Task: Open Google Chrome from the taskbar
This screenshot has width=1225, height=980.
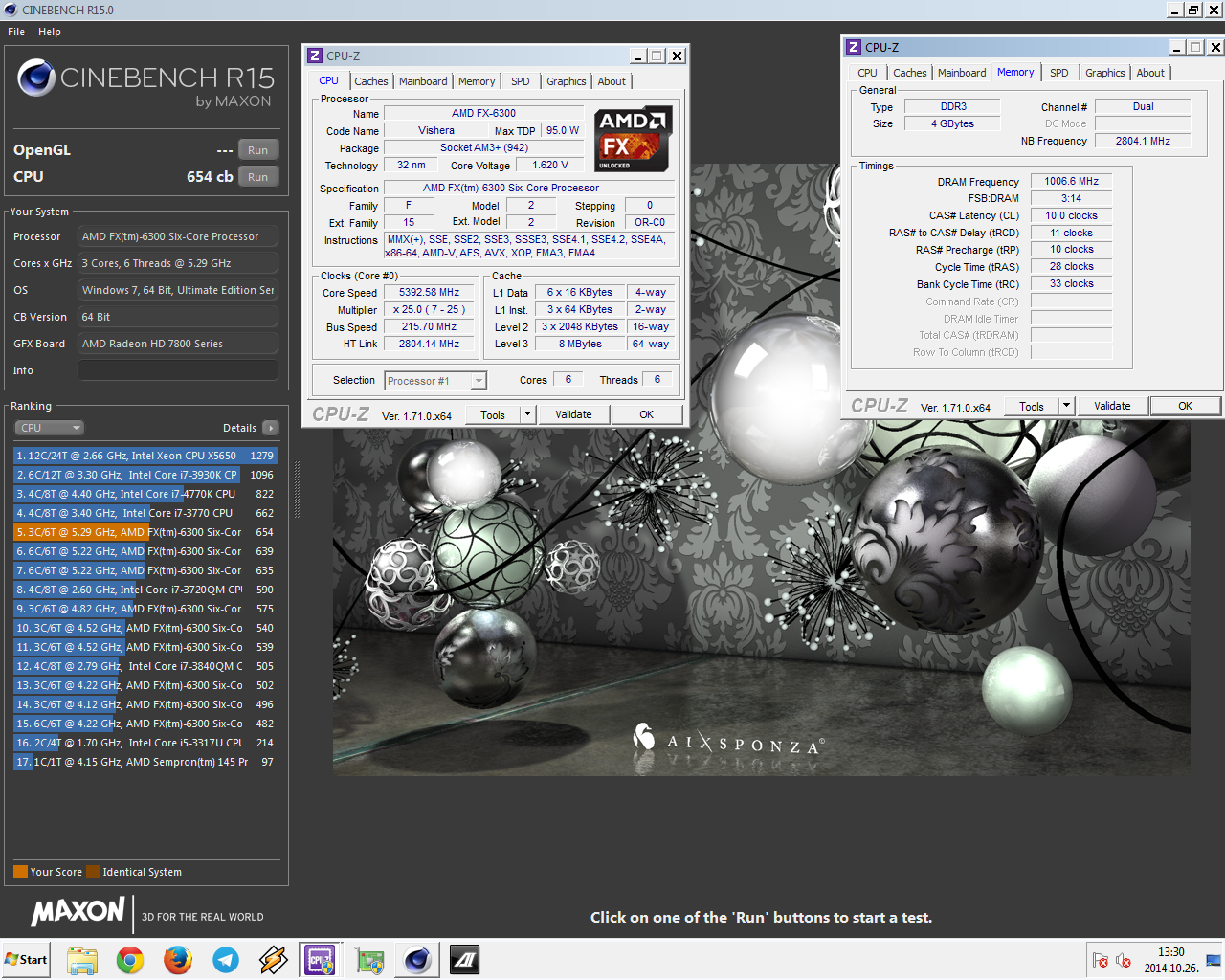Action: coord(130,960)
